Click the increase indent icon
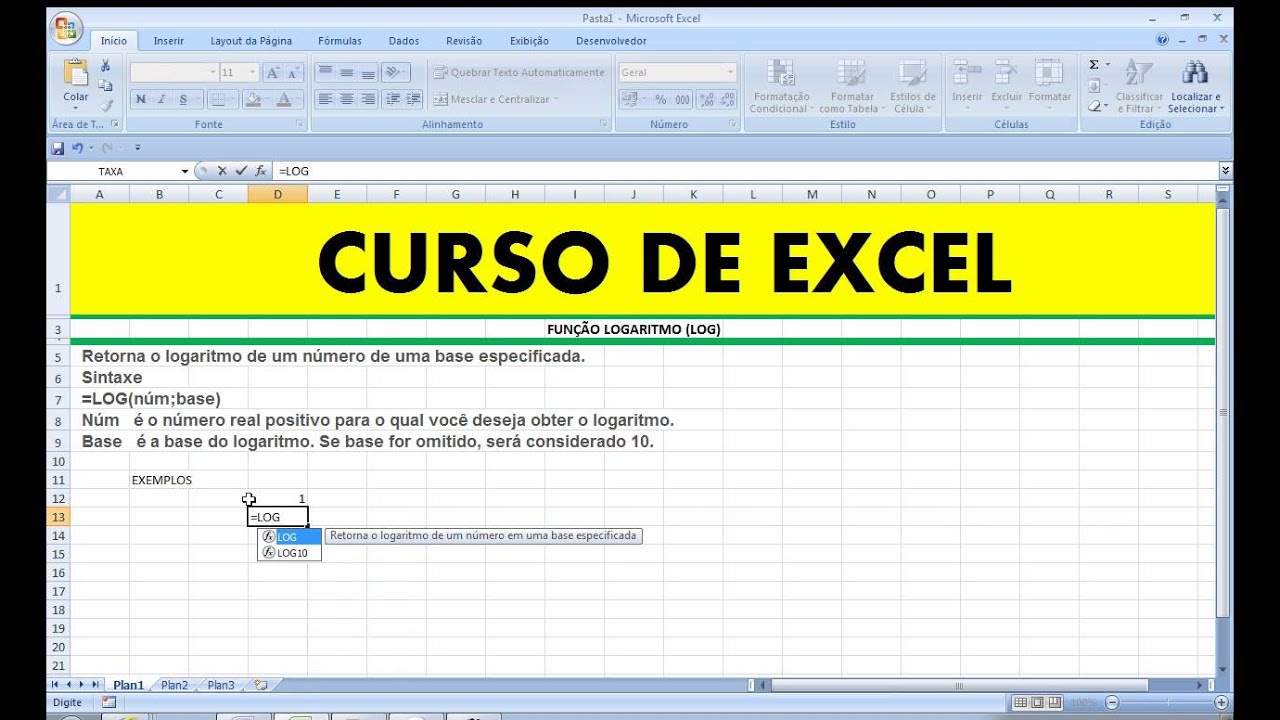The height and width of the screenshot is (720, 1280). (x=413, y=99)
